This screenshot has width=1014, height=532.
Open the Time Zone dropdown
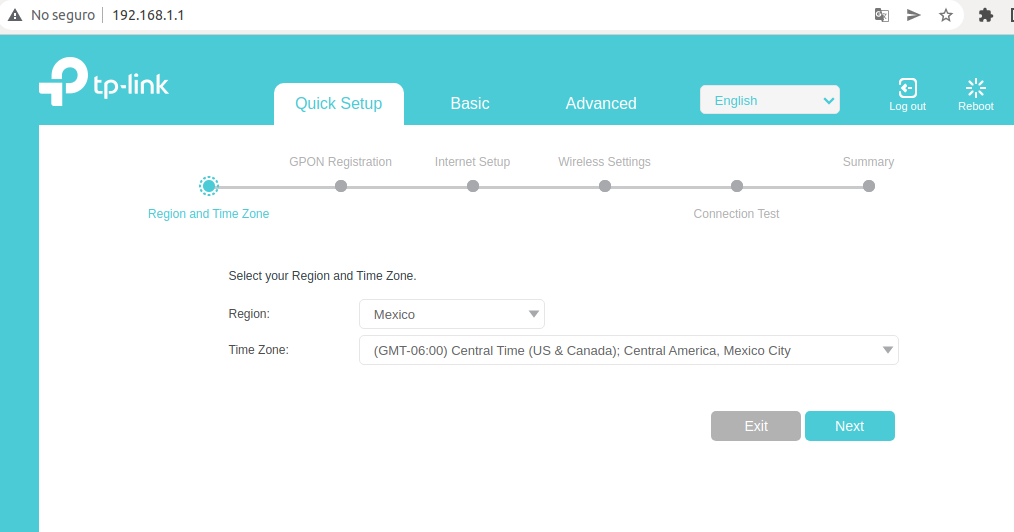click(x=628, y=350)
